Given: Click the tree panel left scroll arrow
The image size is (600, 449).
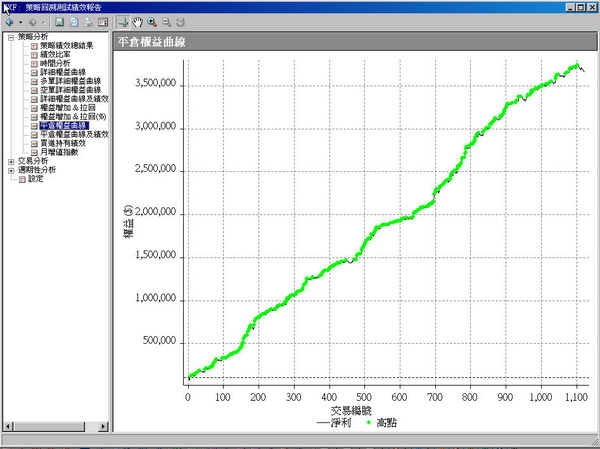Looking at the screenshot, I should click(8, 426).
